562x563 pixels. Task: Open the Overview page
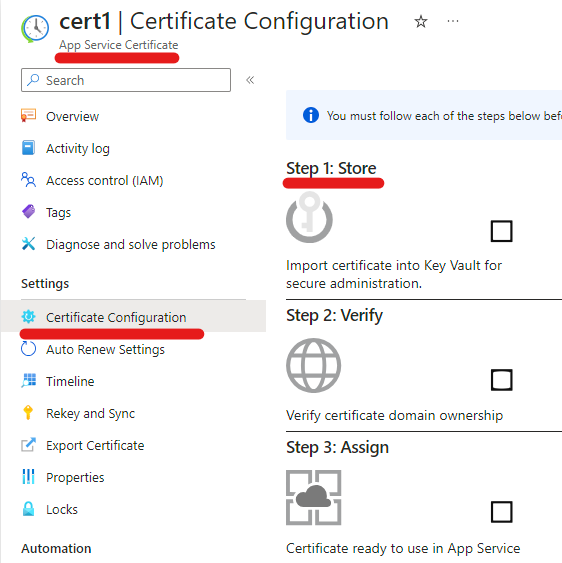pyautogui.click(x=72, y=117)
